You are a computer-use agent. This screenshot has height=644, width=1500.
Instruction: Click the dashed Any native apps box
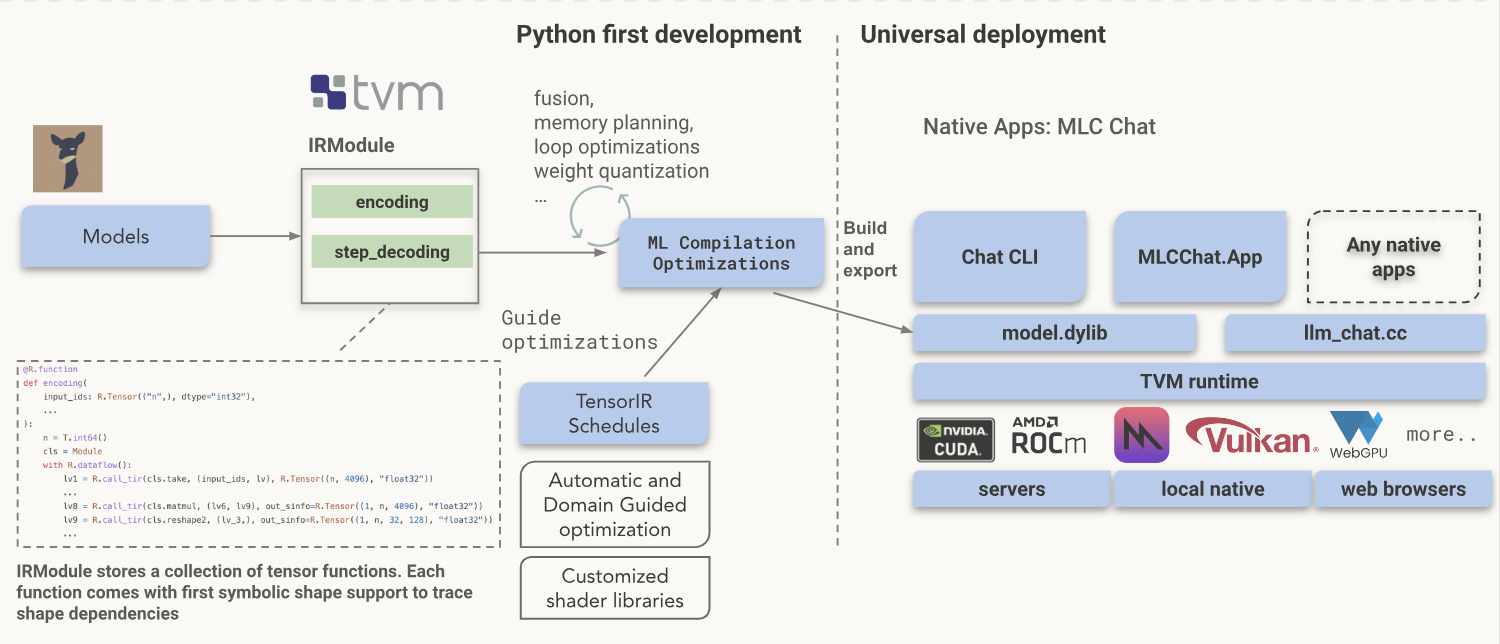click(1393, 257)
